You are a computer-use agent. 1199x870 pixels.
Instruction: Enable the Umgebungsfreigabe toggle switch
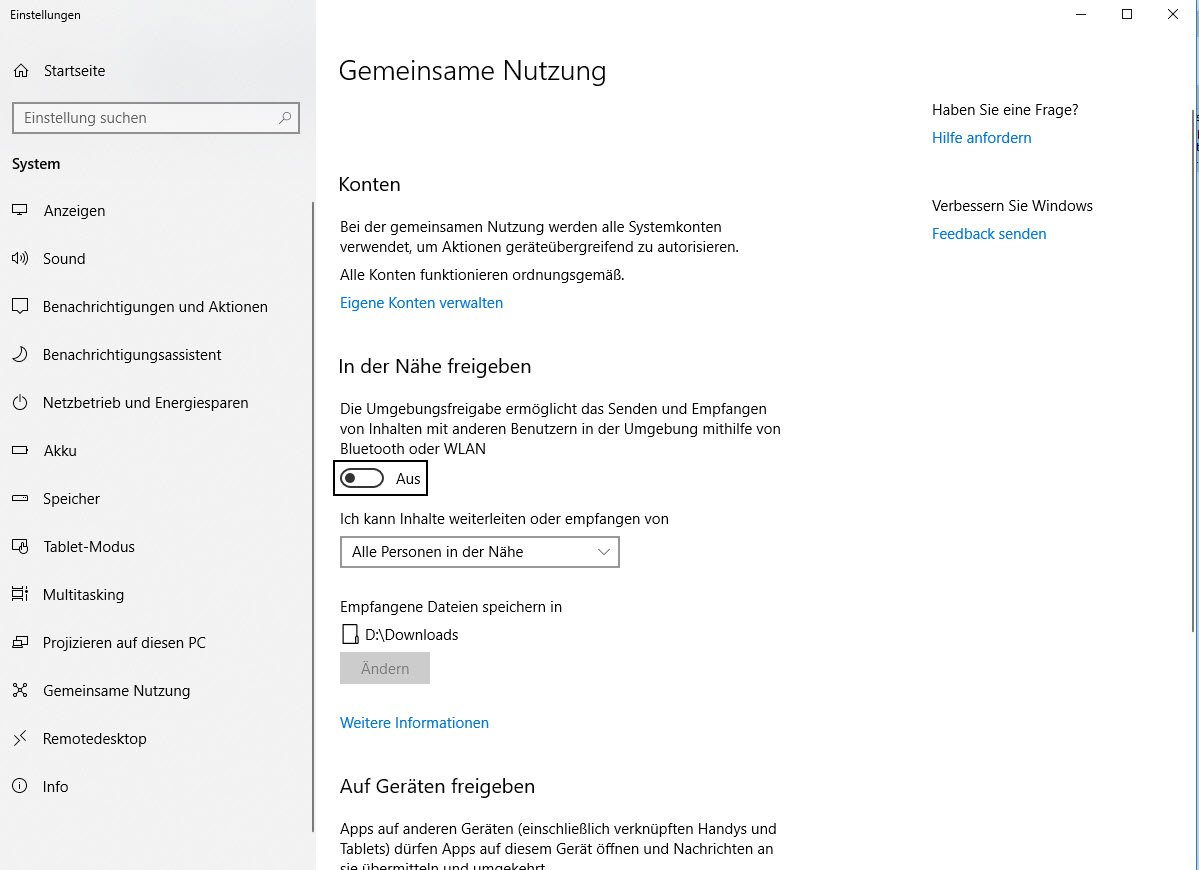[x=362, y=479]
